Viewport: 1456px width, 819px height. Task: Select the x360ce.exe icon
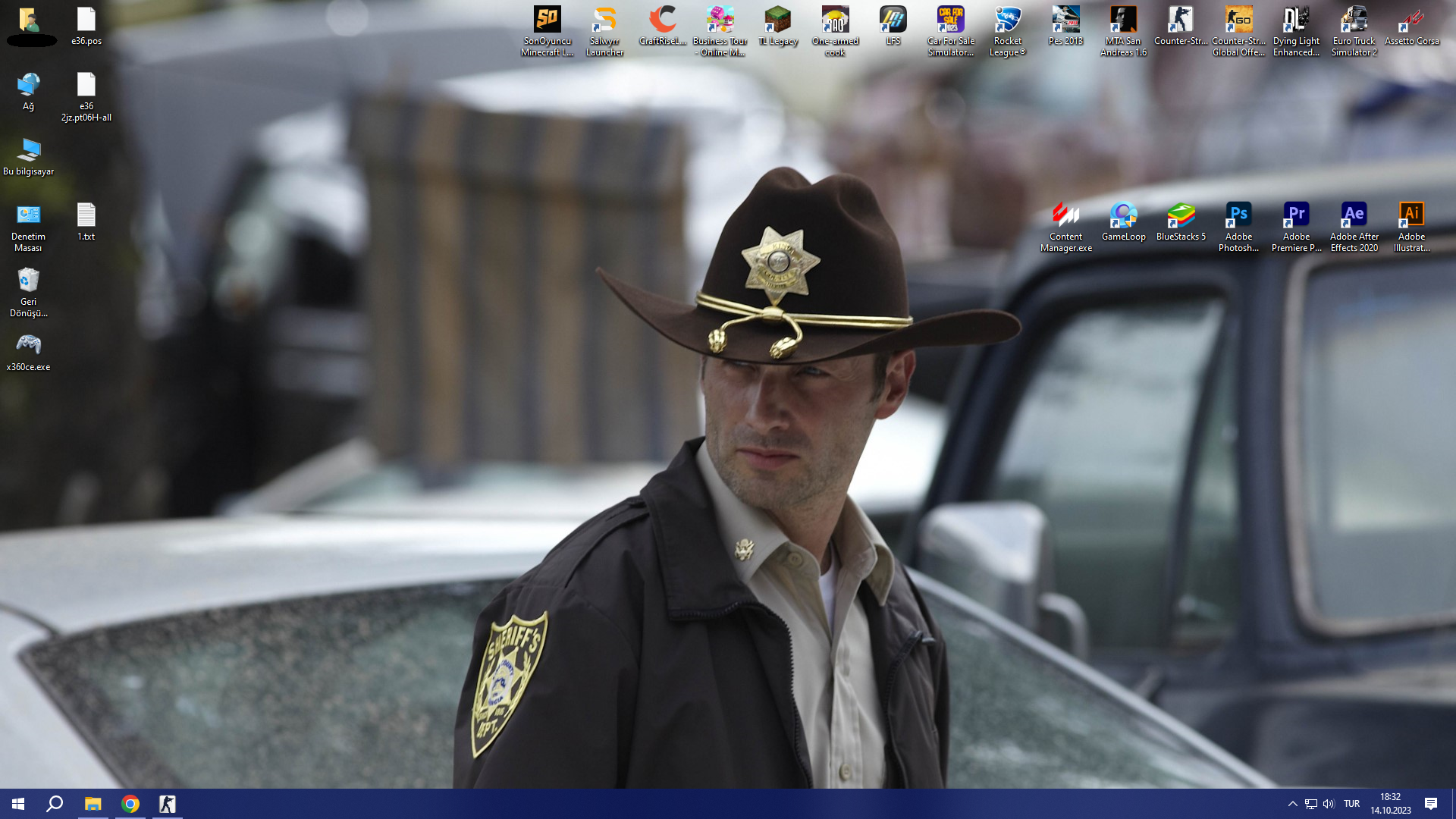(29, 353)
